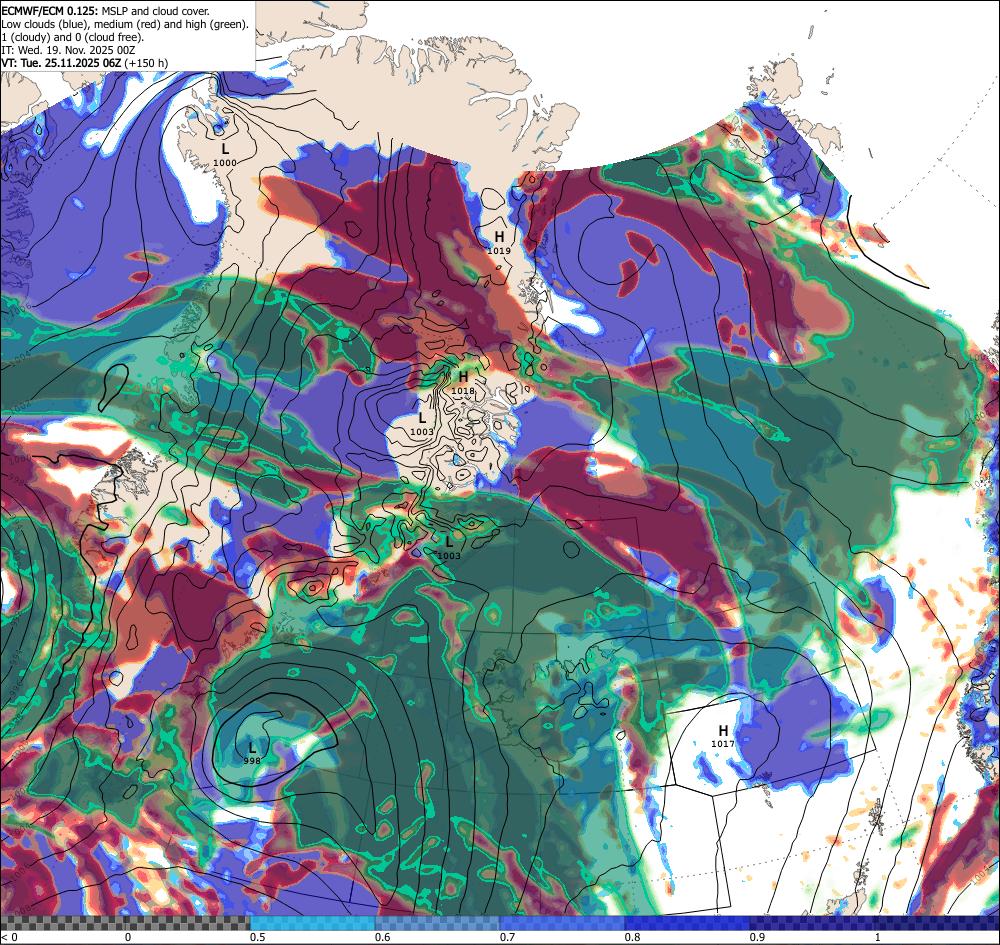Select the H 1017 high pressure marker
Viewport: 1000px width, 945px height.
pyautogui.click(x=723, y=736)
